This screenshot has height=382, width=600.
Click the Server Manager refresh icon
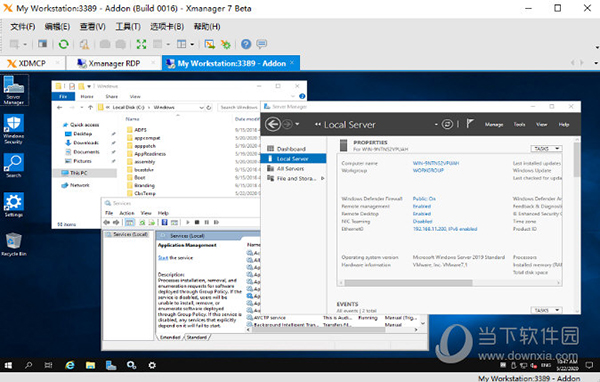tap(447, 124)
